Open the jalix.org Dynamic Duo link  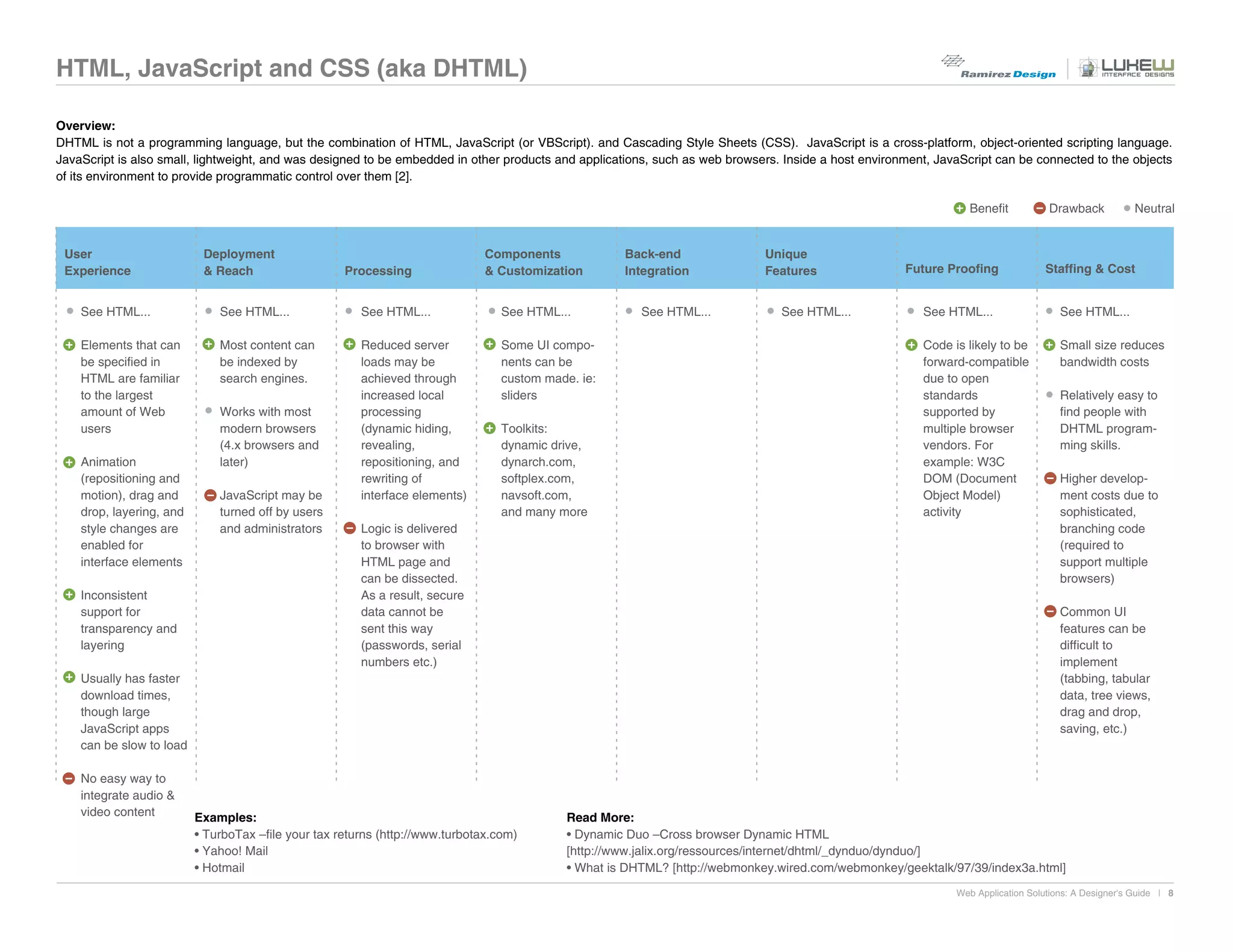(743, 851)
